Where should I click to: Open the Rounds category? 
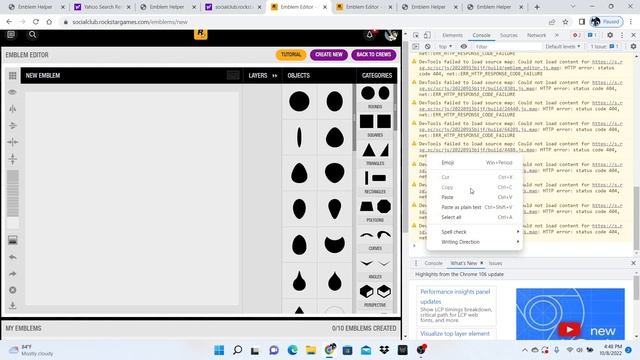[375, 97]
